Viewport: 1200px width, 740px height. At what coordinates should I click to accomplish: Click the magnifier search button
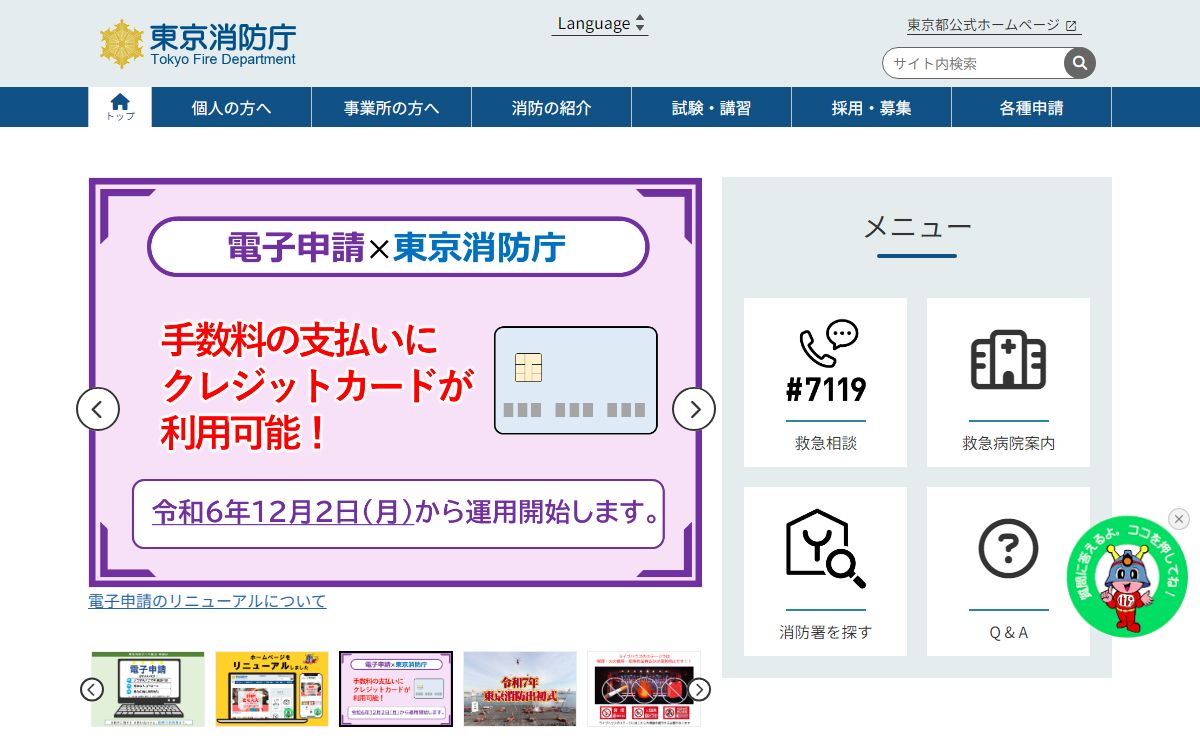pyautogui.click(x=1080, y=63)
